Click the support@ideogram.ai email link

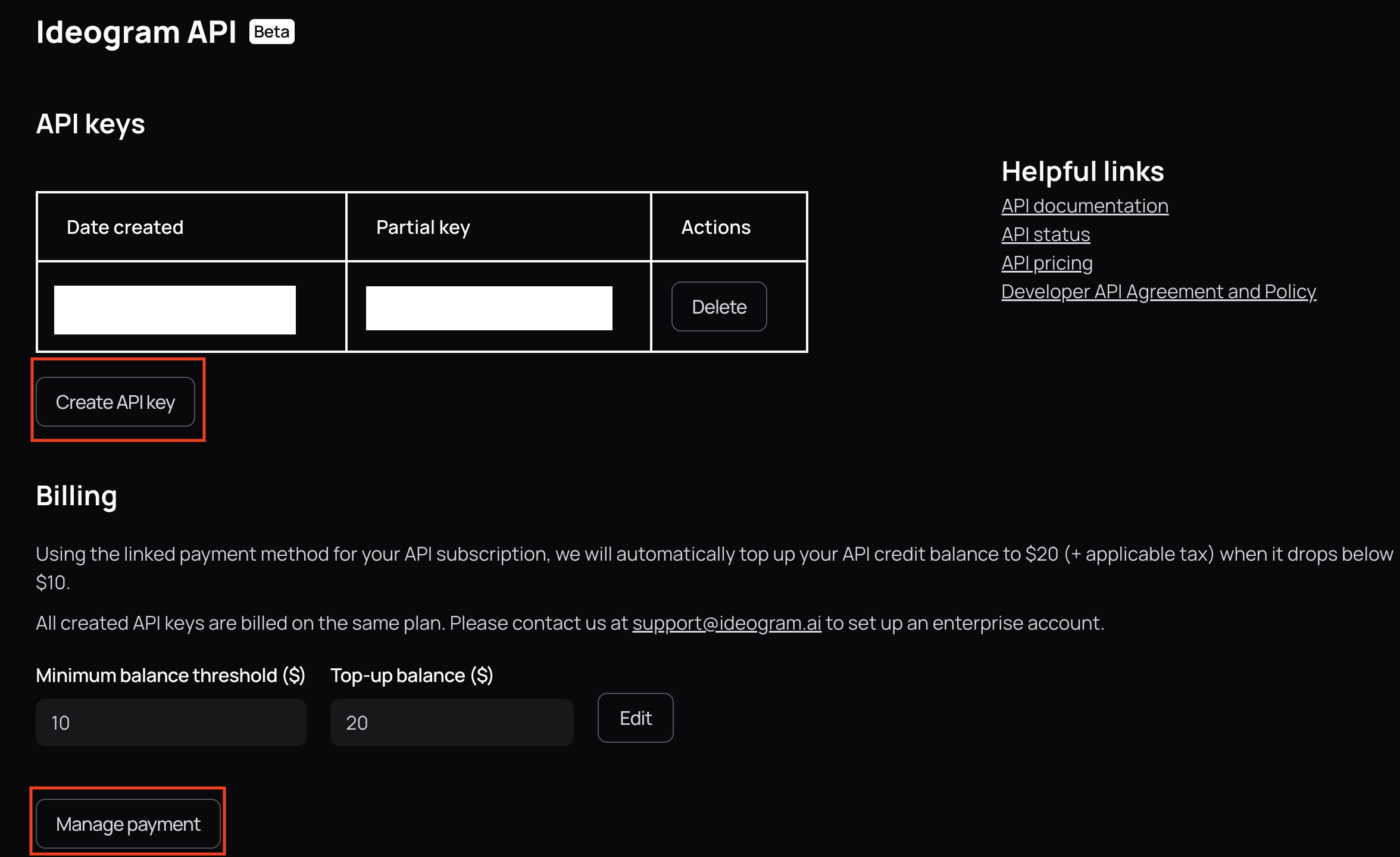(726, 623)
